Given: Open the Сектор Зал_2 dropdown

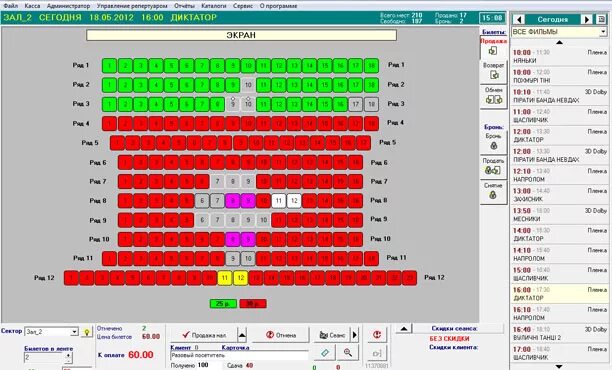Looking at the screenshot, I should [x=74, y=332].
